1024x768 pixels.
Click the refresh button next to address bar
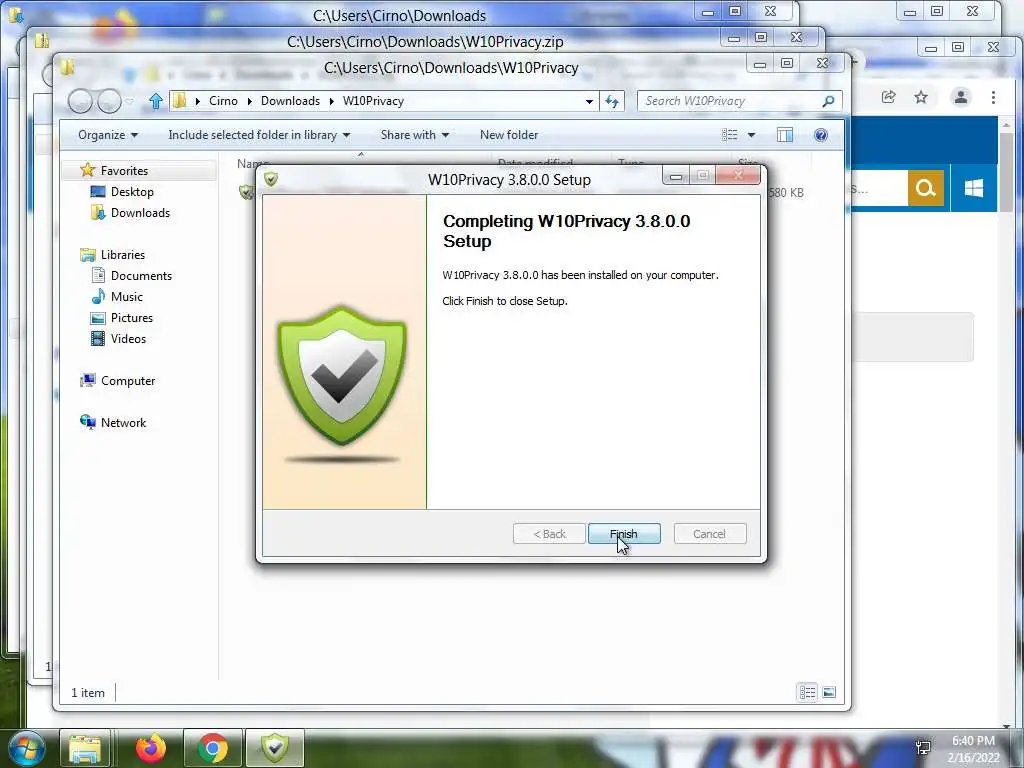tap(612, 101)
